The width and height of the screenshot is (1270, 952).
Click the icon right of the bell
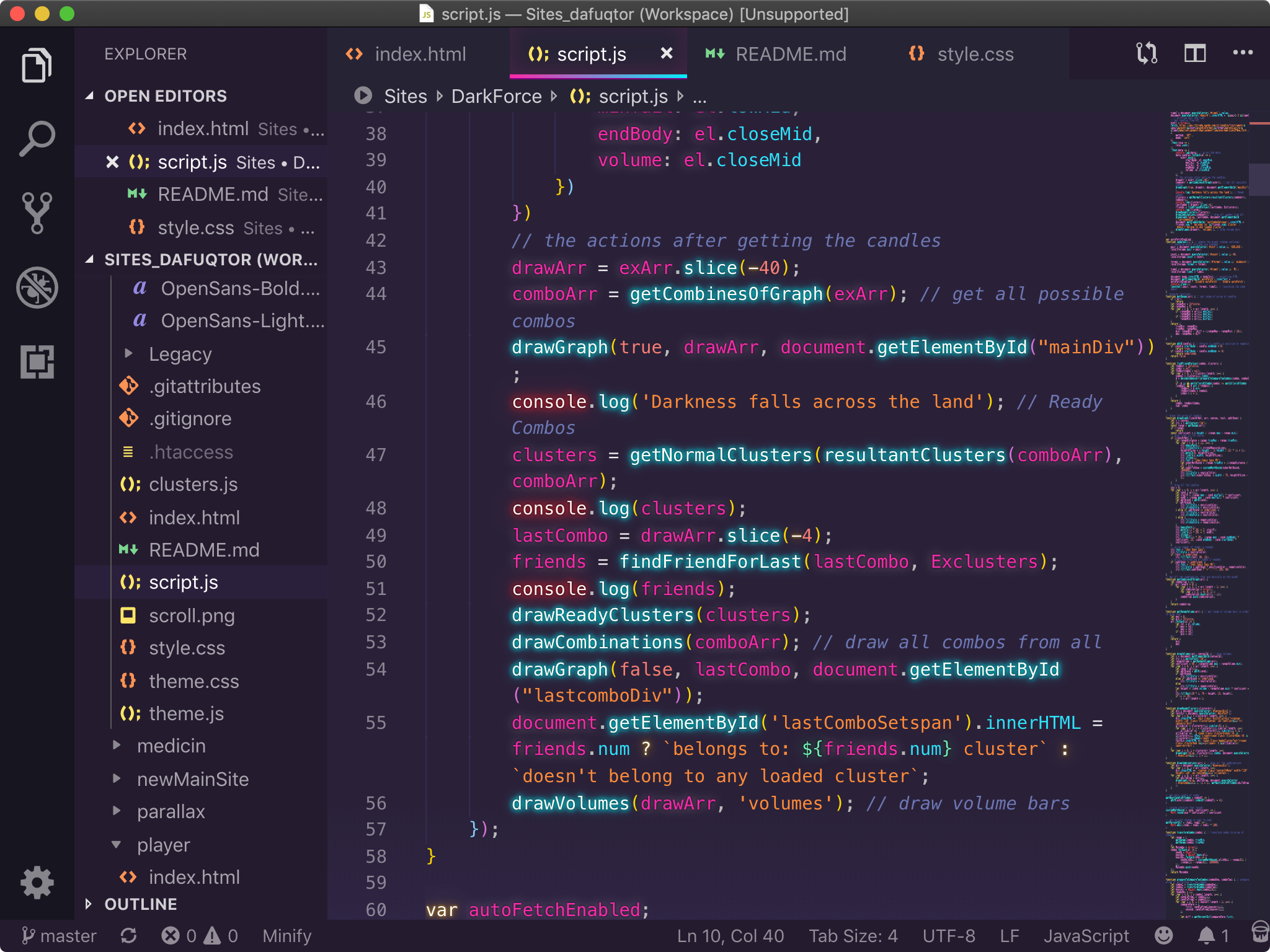tap(1259, 932)
